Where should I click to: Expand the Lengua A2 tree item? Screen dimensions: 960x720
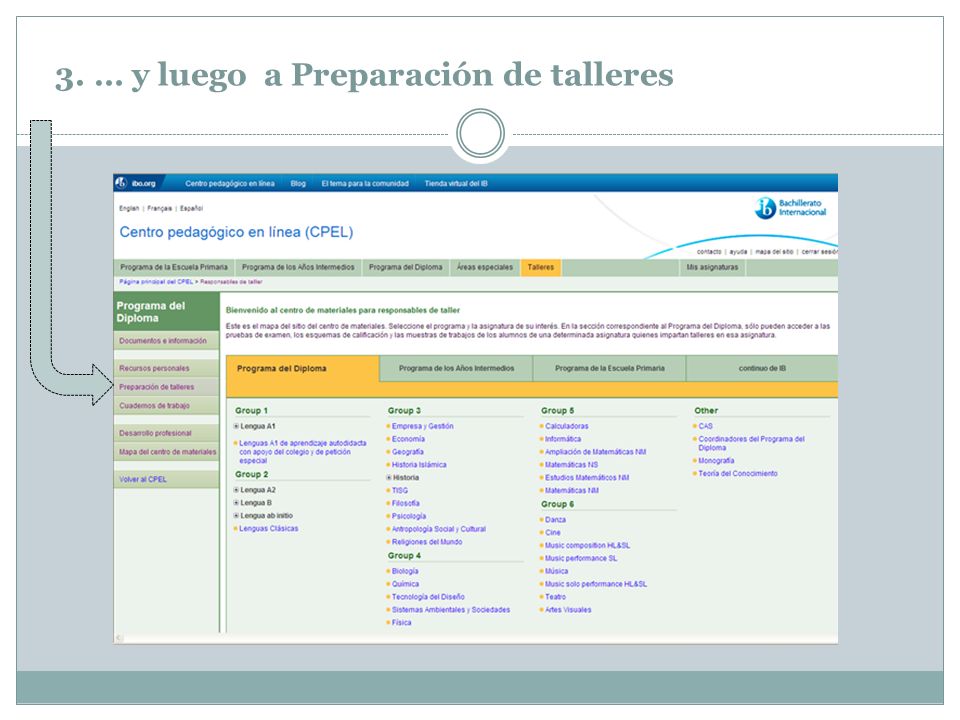[236, 490]
